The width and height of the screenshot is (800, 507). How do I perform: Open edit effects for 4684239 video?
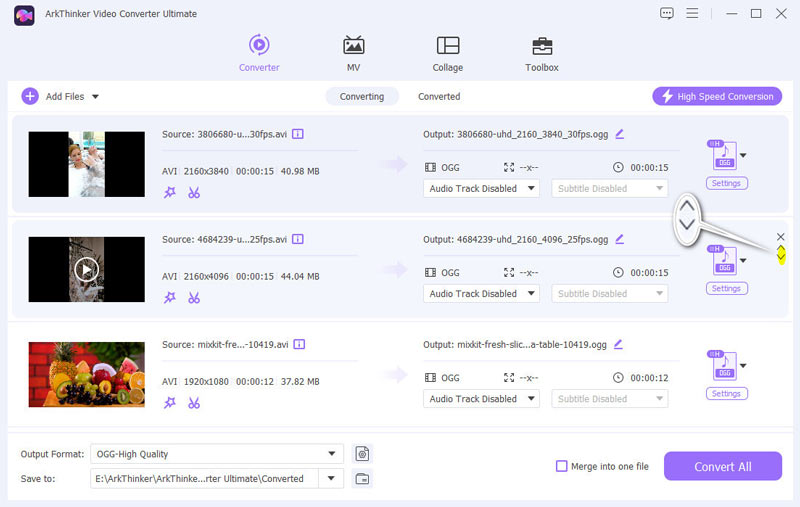(x=170, y=297)
